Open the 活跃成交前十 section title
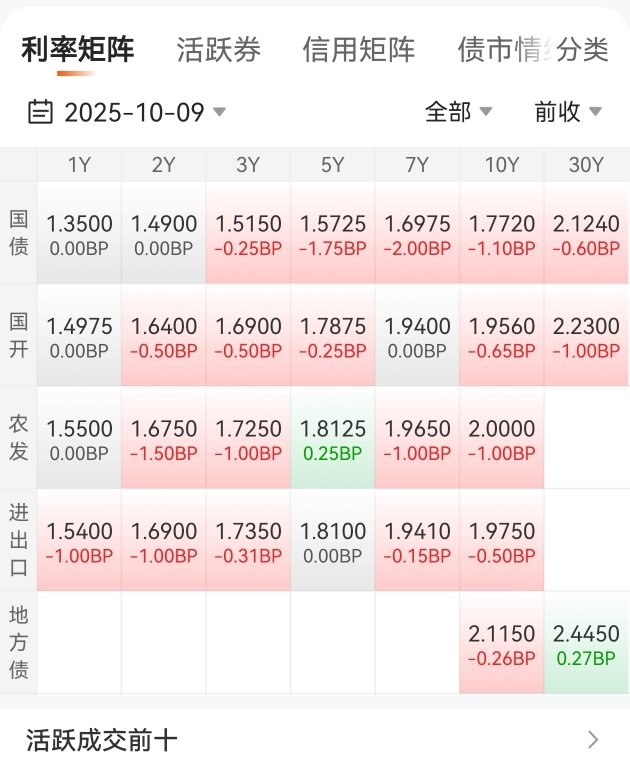 click(x=101, y=740)
